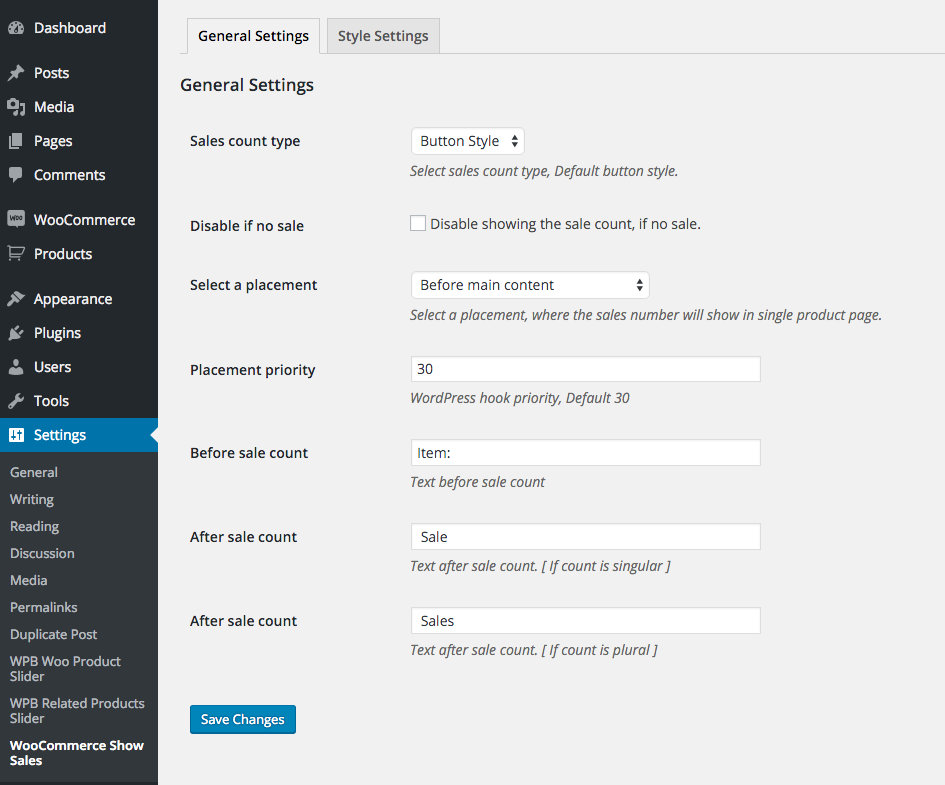This screenshot has width=945, height=785.
Task: Click the Dashboard gauge icon
Action: coord(16,28)
